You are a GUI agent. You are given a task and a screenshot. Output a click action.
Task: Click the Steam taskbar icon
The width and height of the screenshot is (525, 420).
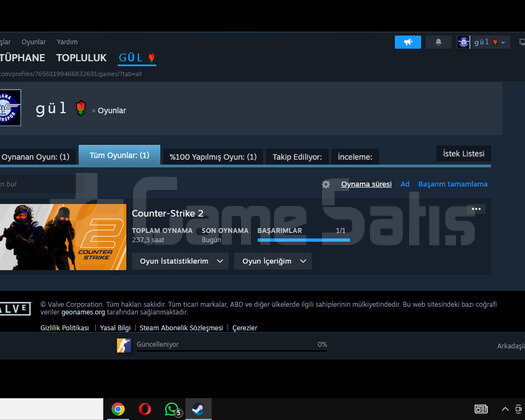(x=198, y=409)
